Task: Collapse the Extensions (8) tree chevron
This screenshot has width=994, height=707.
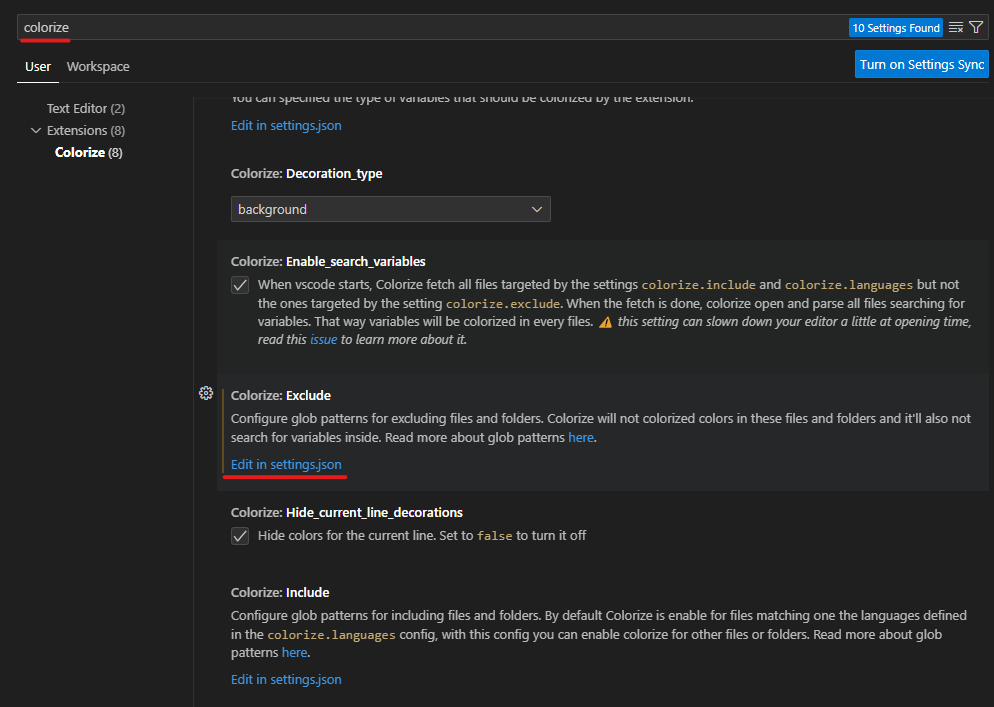Action: 36,130
